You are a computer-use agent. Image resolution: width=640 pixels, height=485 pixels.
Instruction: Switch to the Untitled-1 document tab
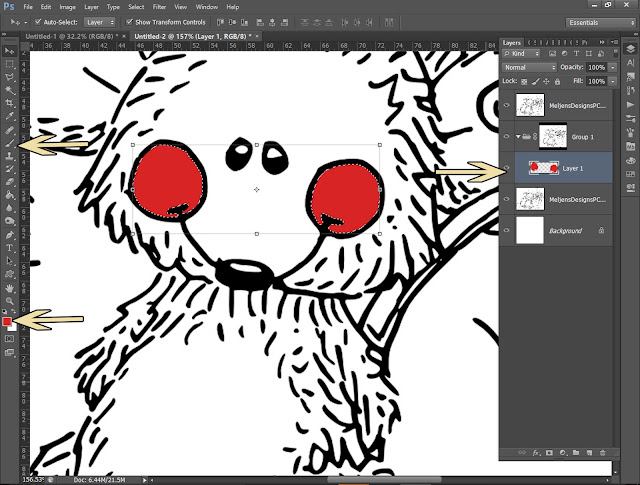click(x=71, y=36)
